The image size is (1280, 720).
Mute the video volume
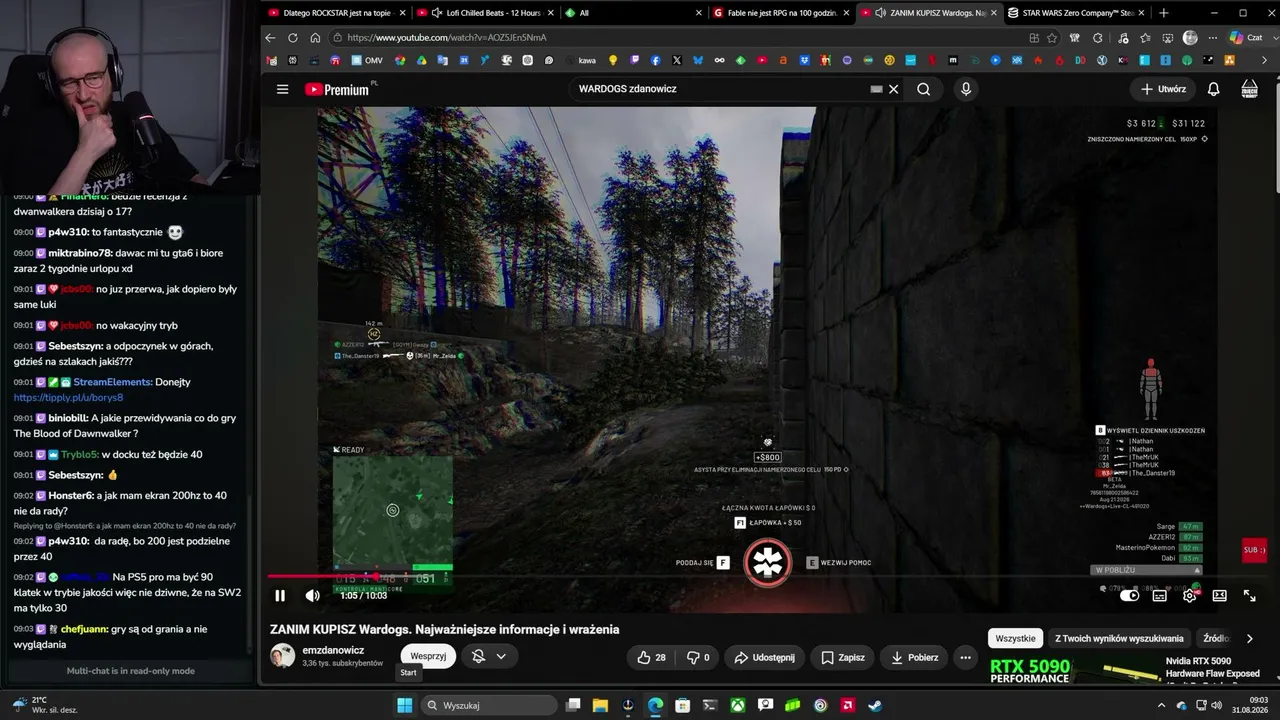pyautogui.click(x=313, y=596)
